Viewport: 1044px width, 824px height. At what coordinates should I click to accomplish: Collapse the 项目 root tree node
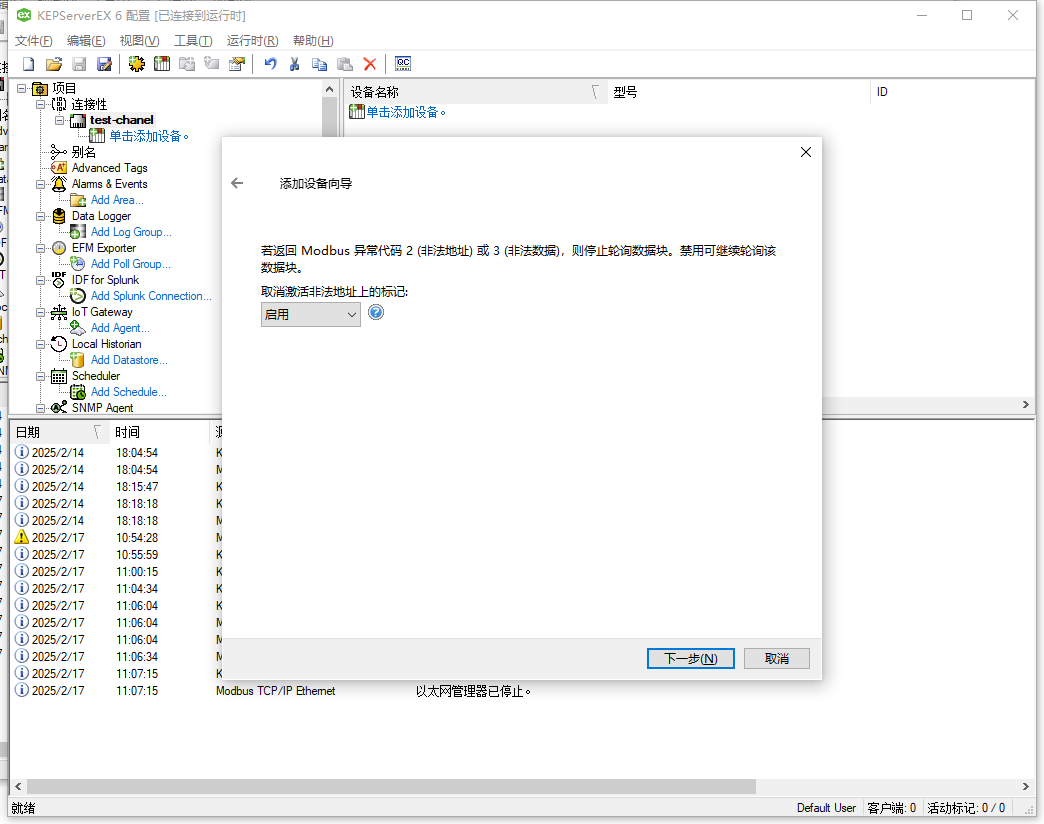pyautogui.click(x=21, y=88)
